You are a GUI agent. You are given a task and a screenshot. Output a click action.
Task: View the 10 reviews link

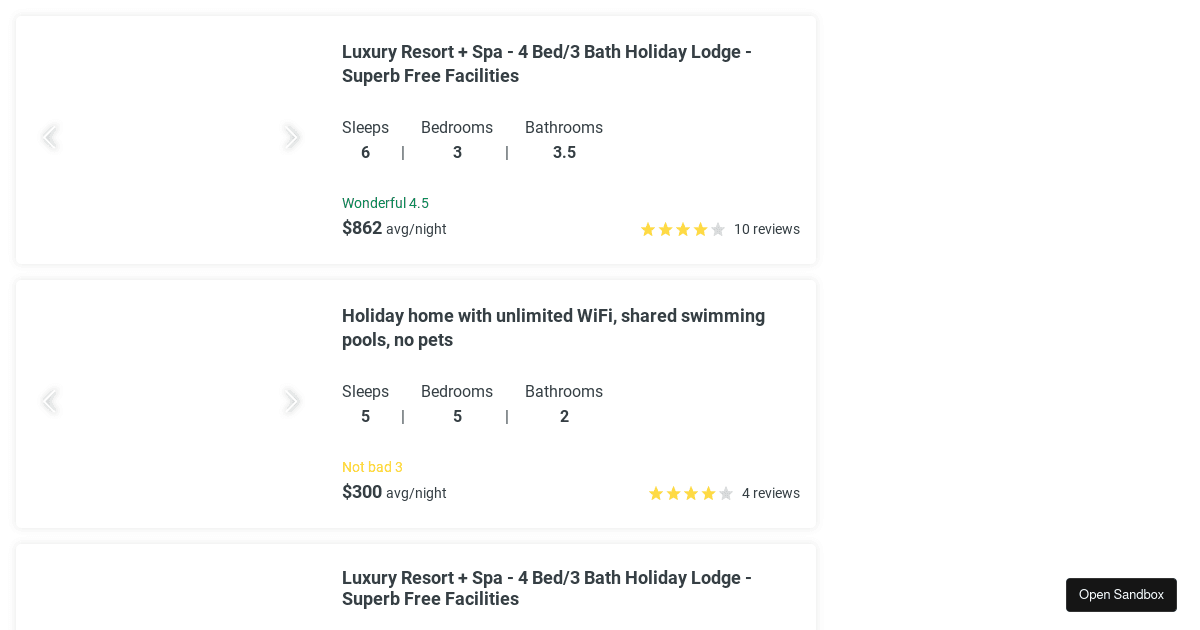[766, 229]
